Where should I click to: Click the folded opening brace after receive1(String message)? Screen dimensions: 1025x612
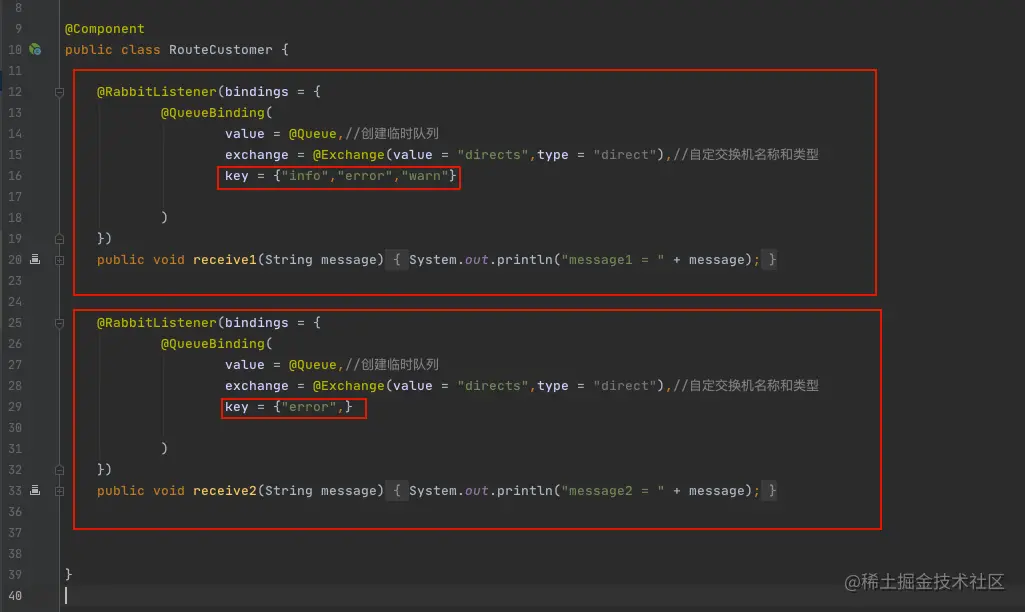coord(397,260)
